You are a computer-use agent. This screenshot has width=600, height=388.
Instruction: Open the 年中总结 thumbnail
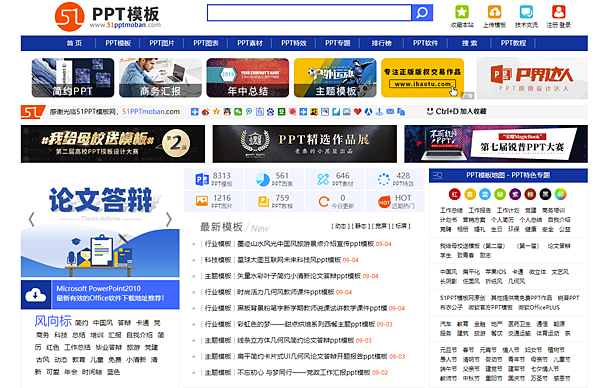pos(248,78)
